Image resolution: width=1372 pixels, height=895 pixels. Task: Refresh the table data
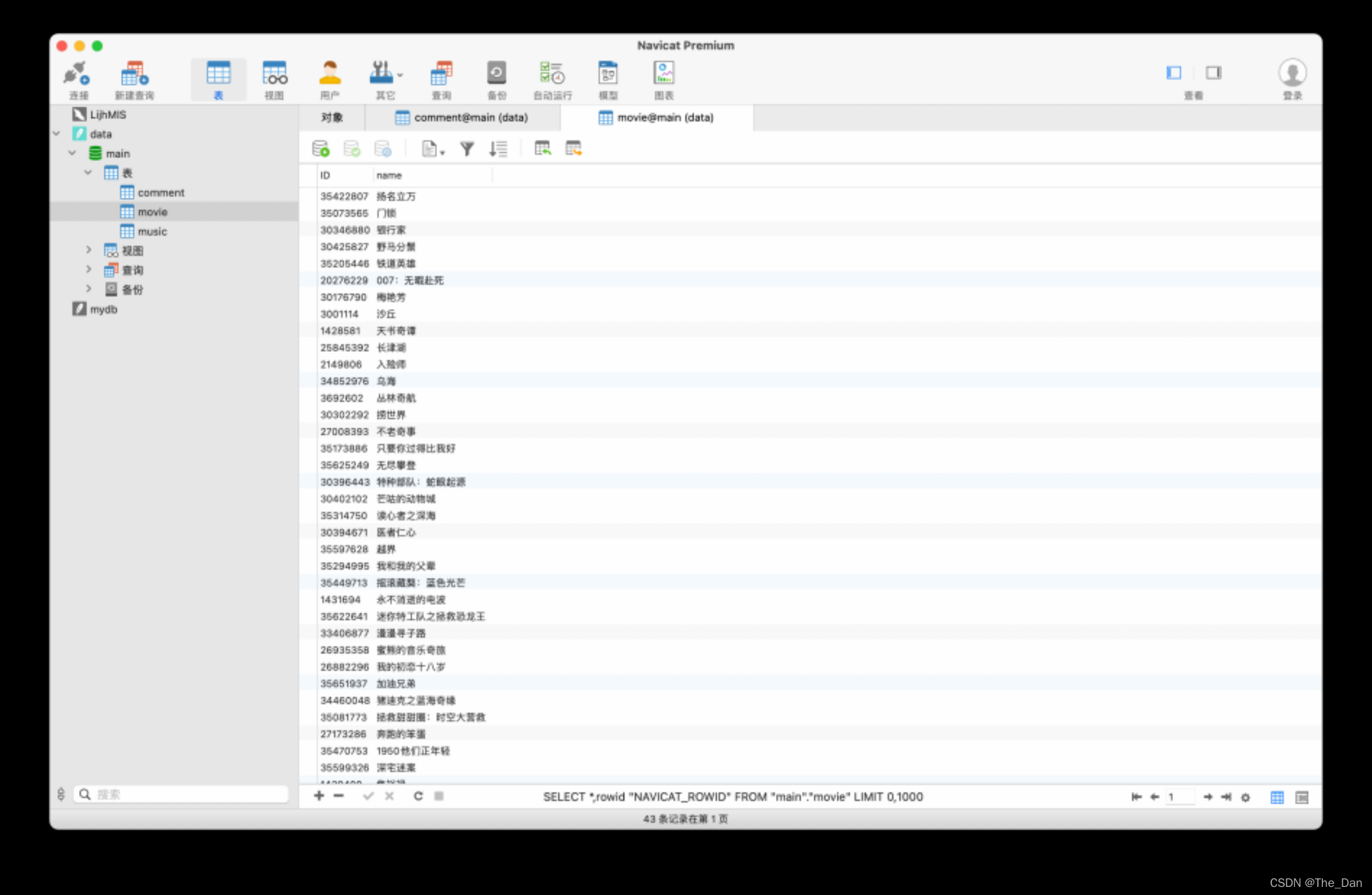click(x=418, y=796)
